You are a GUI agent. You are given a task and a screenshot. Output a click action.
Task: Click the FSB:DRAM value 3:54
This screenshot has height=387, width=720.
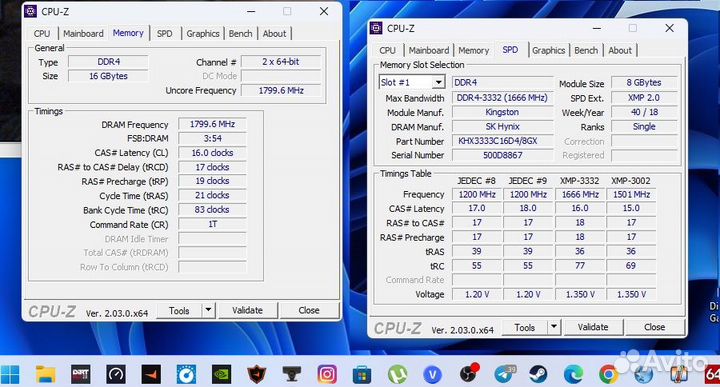[x=212, y=138]
